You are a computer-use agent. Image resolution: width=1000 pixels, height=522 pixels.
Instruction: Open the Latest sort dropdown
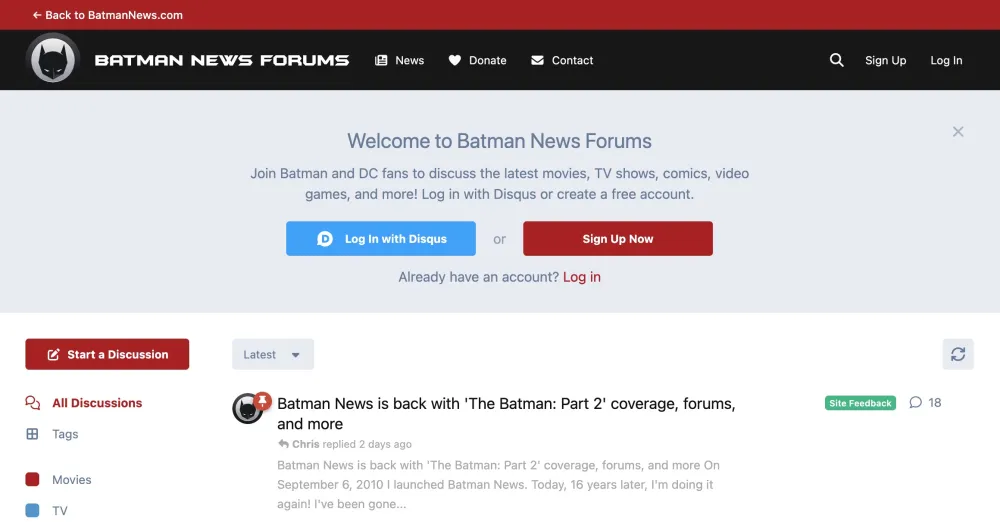click(272, 354)
